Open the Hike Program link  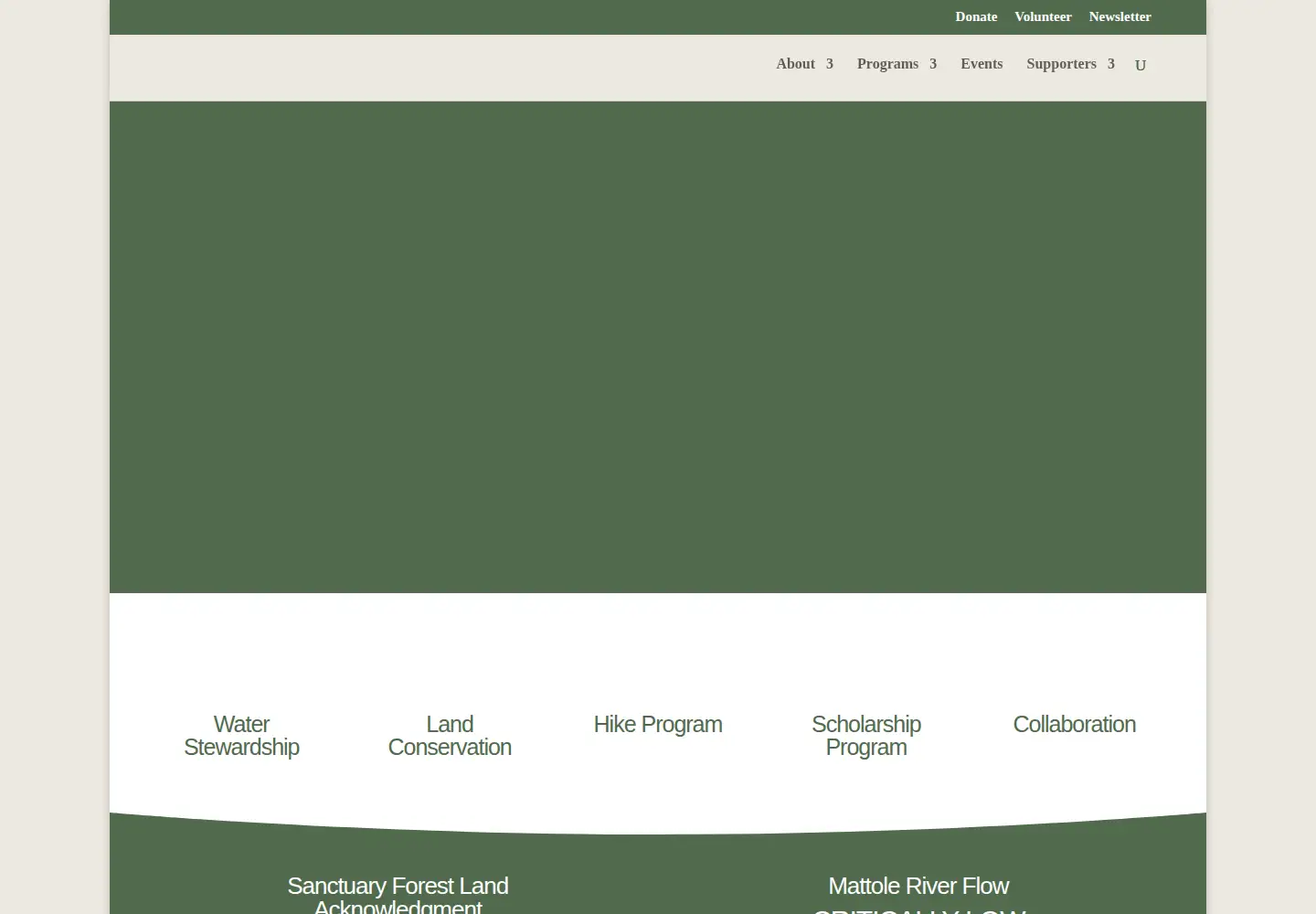coord(658,724)
